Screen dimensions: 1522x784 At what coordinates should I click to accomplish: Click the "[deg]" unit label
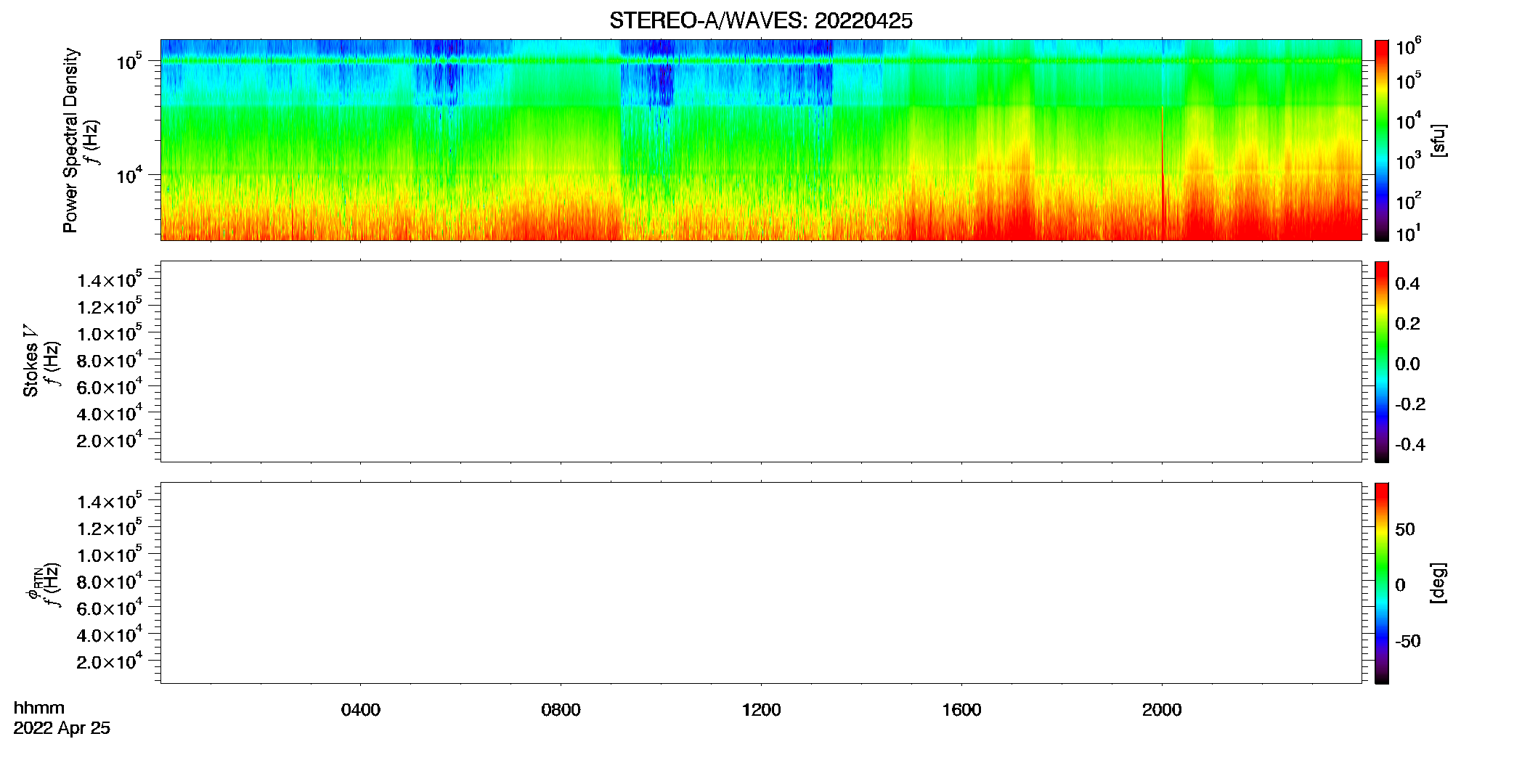click(1438, 583)
